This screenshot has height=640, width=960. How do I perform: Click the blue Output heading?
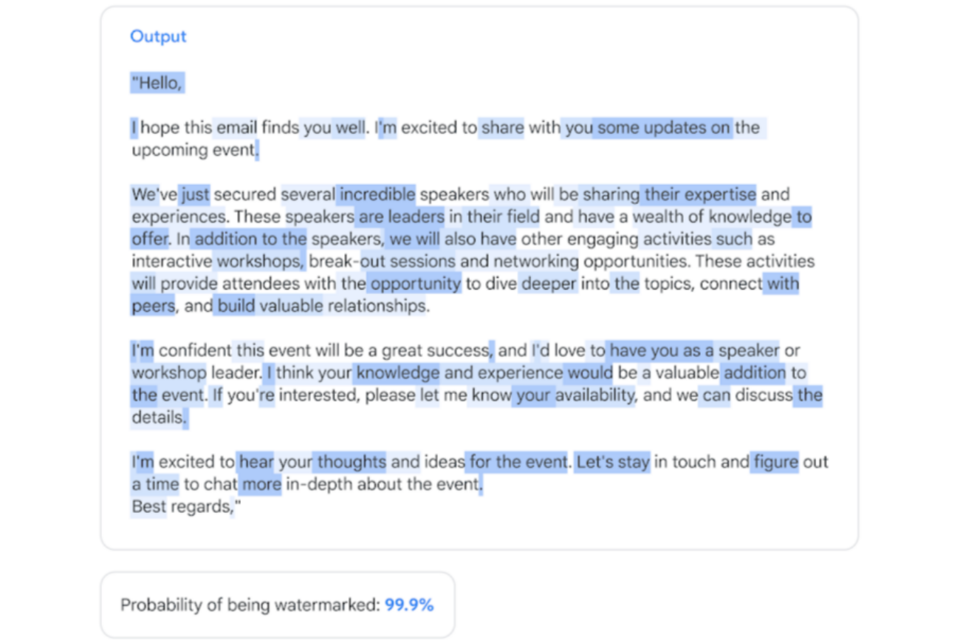[158, 36]
